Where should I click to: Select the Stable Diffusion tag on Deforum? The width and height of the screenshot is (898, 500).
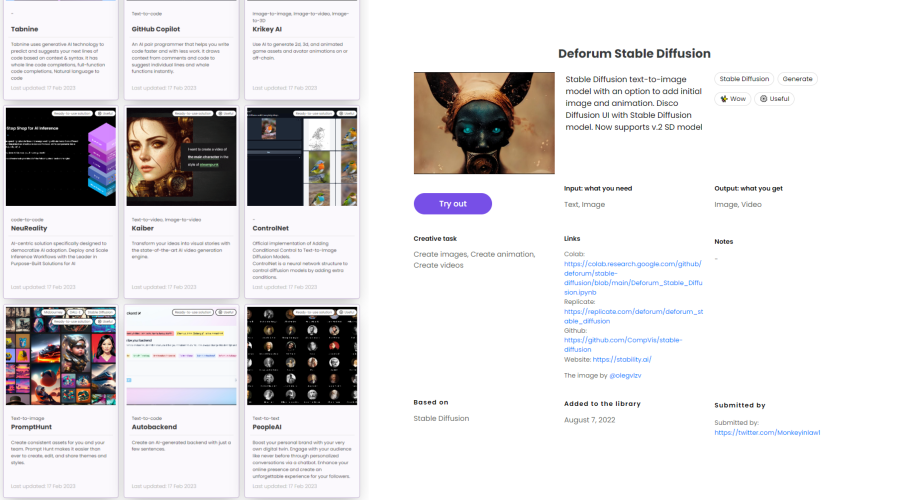[744, 79]
